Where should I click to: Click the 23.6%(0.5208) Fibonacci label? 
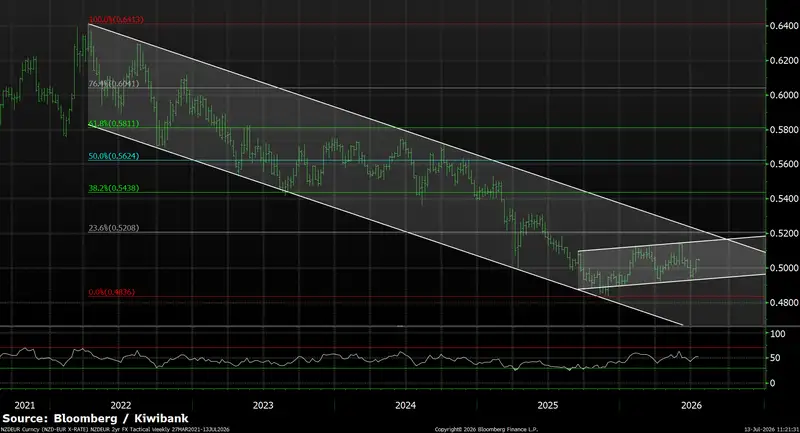coord(113,228)
